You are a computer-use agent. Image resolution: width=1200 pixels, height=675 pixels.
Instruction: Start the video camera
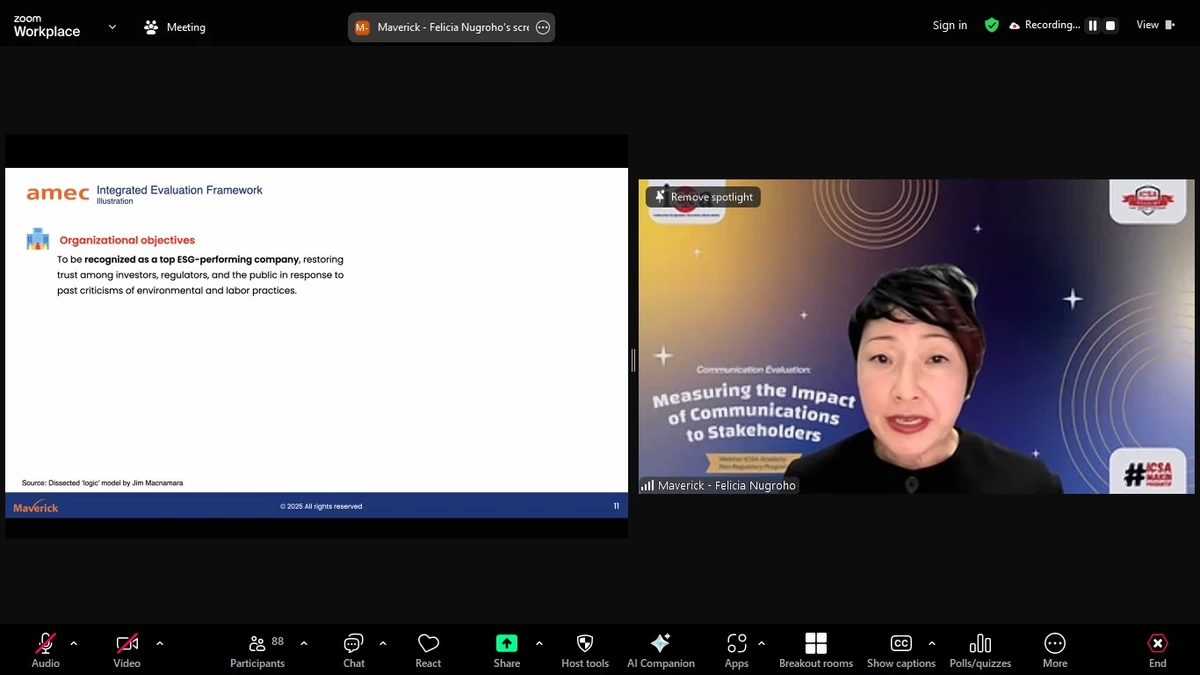tap(126, 648)
